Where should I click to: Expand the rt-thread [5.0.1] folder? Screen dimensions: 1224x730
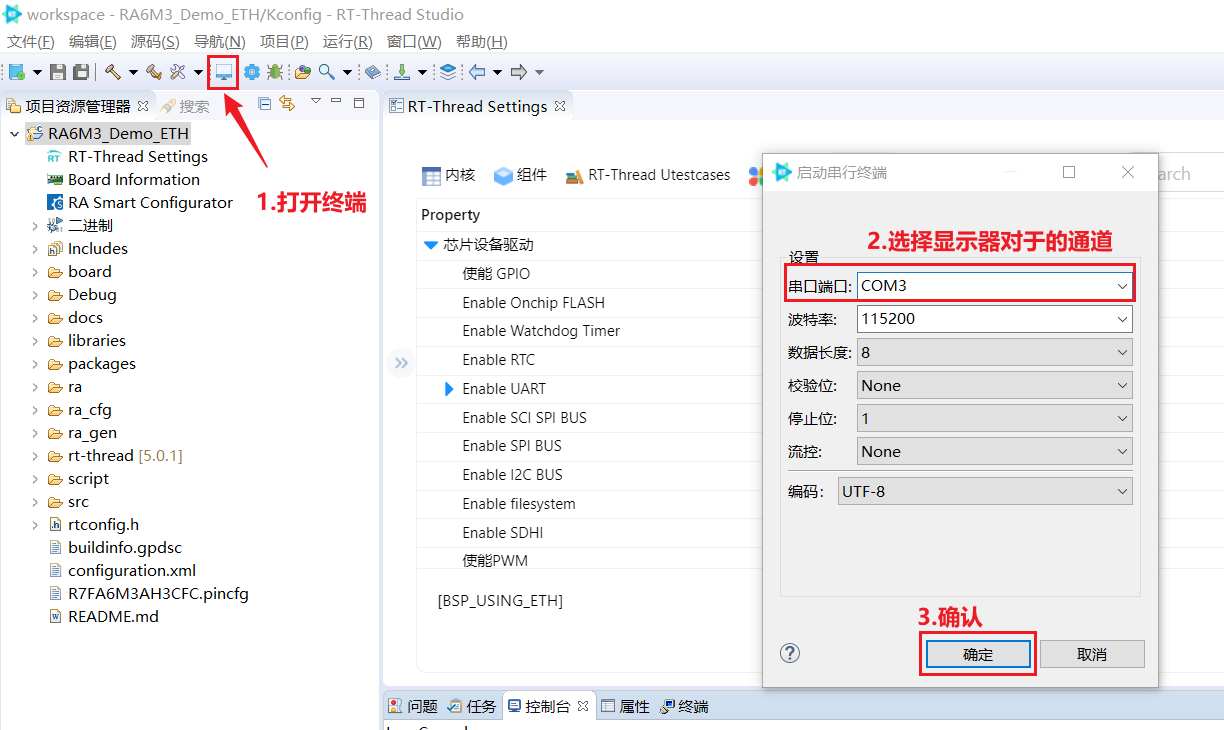pos(35,456)
